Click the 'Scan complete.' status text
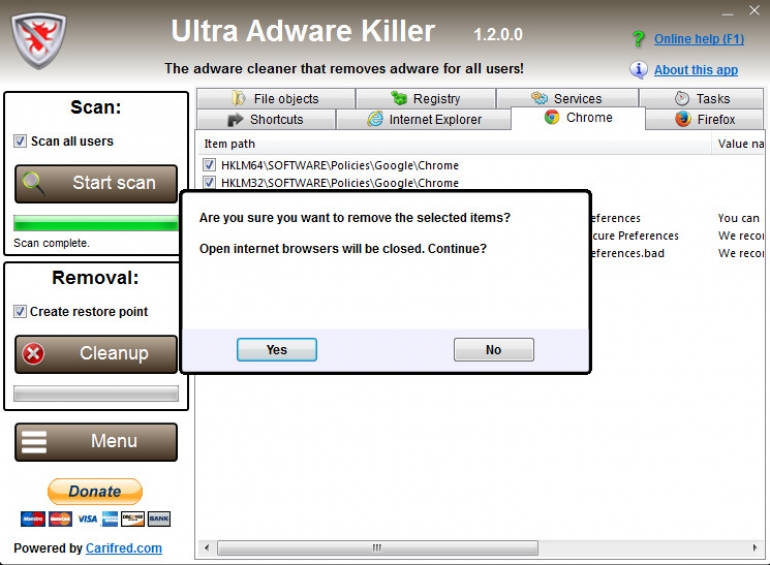Screen dimensions: 770x565 52,243
